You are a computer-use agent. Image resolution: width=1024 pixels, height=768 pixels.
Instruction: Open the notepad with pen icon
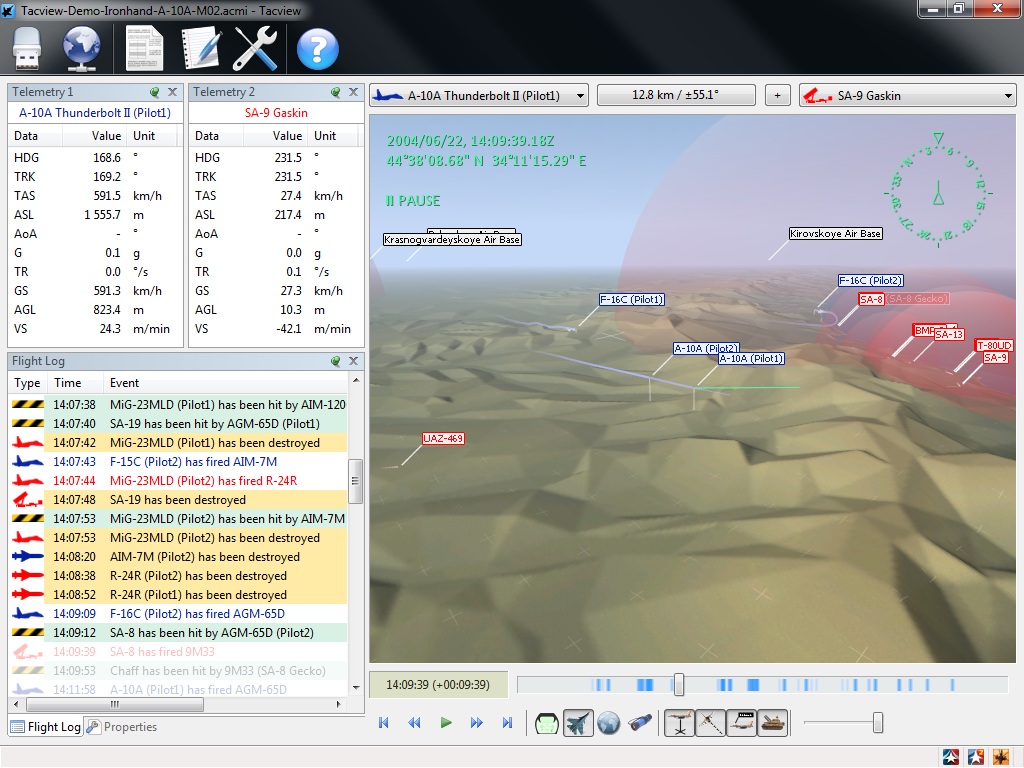click(200, 47)
